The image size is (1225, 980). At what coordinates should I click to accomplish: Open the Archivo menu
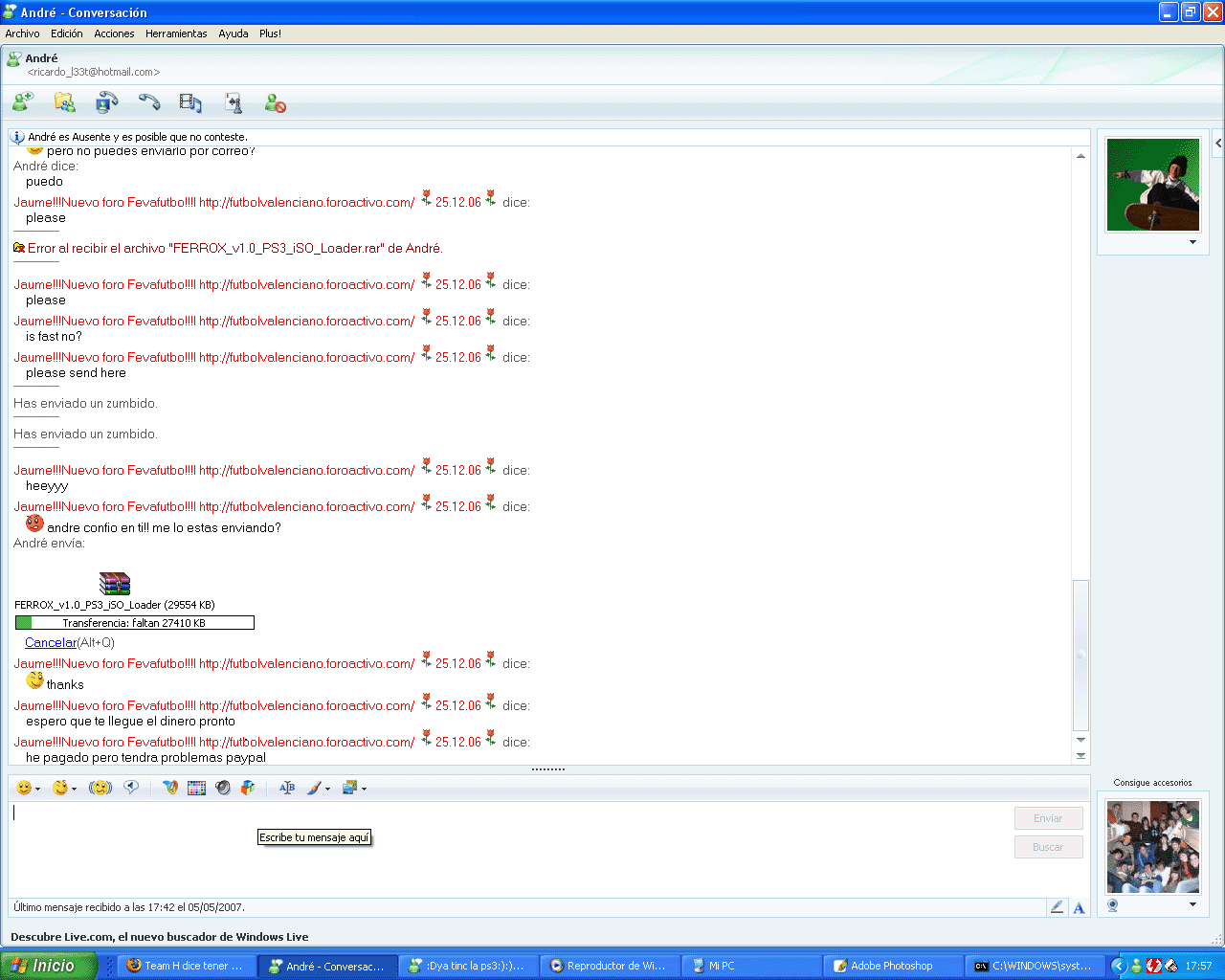[23, 33]
